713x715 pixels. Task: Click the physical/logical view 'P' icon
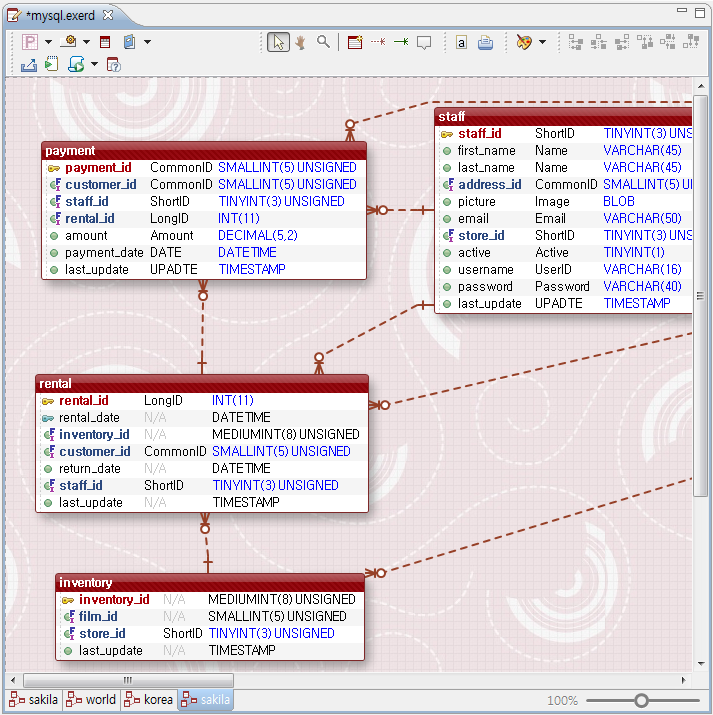coord(30,42)
